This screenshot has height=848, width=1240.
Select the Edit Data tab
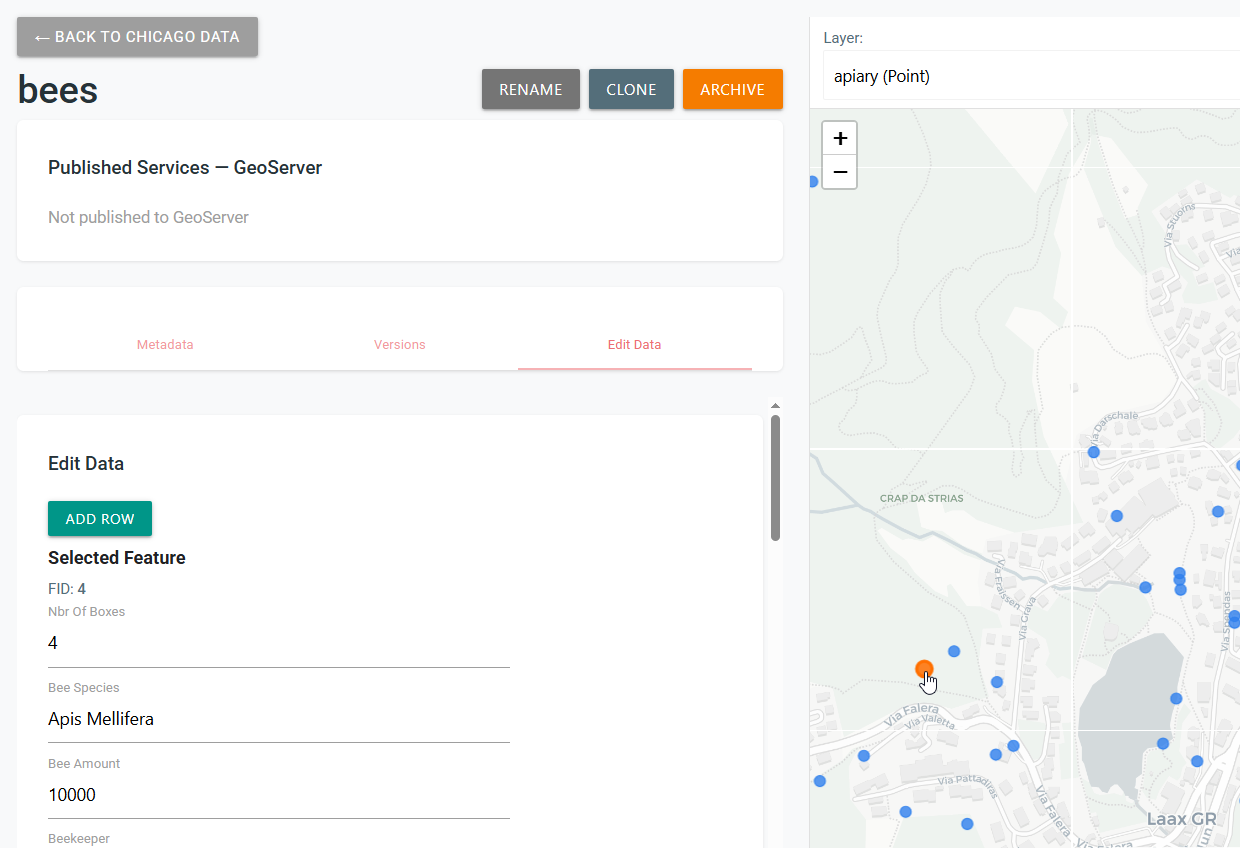click(x=635, y=345)
